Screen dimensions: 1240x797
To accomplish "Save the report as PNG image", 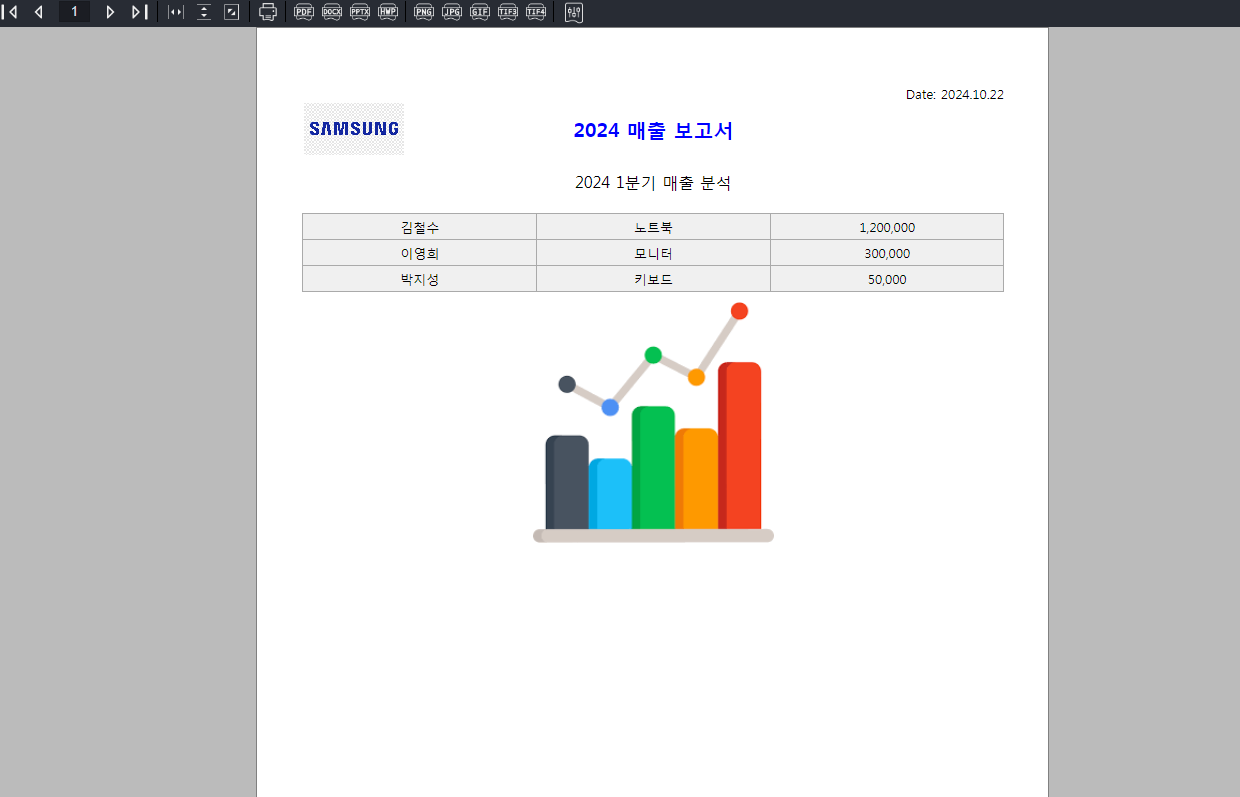I will pos(424,12).
